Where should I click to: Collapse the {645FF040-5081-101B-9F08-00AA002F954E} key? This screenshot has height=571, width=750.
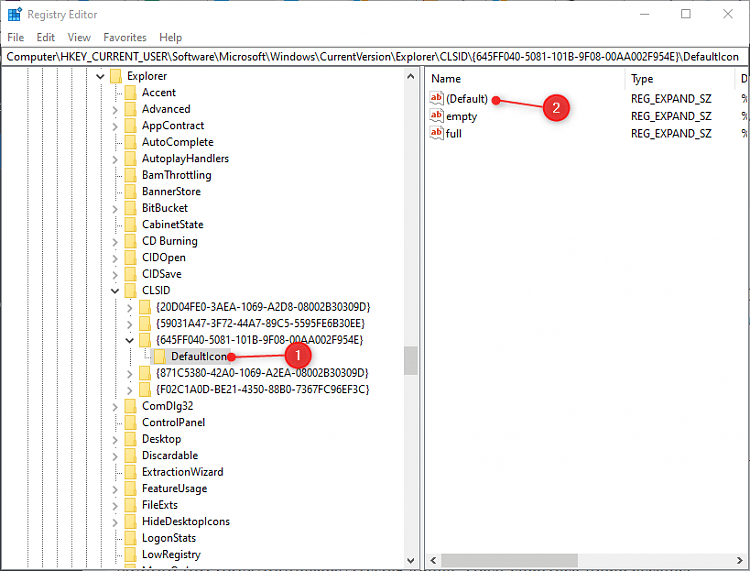[130, 340]
